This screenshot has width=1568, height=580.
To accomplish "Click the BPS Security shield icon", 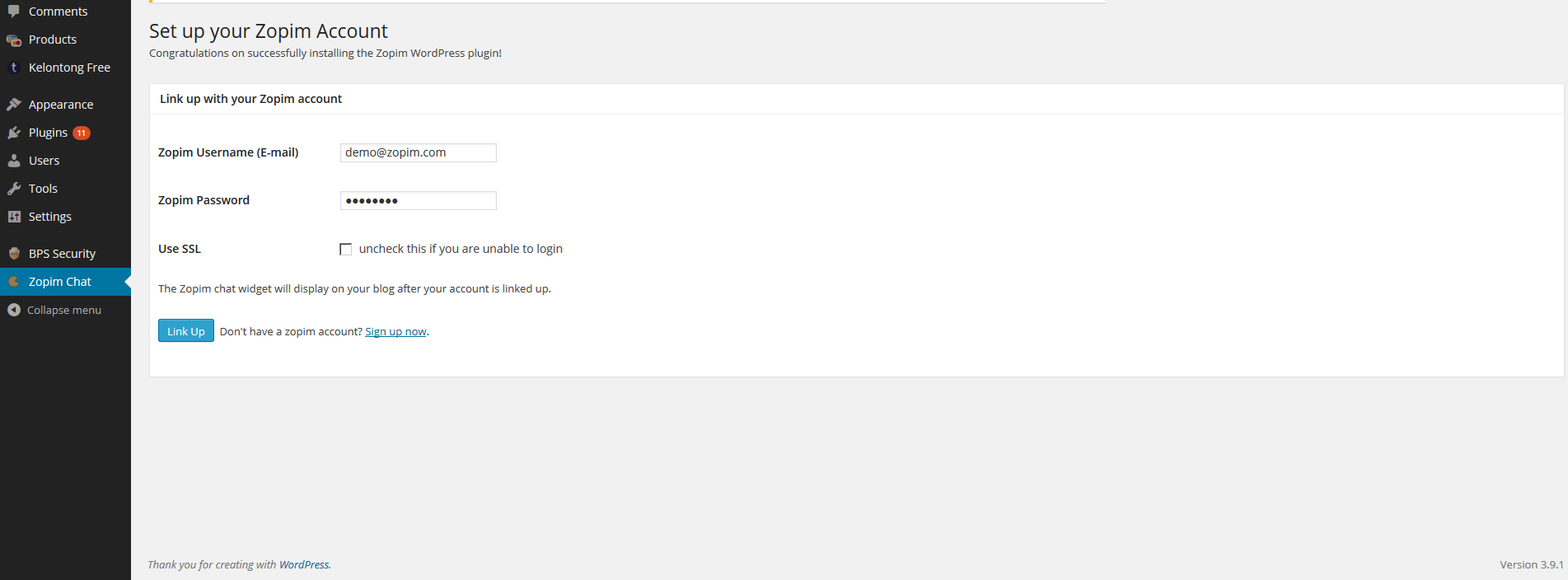I will [14, 254].
